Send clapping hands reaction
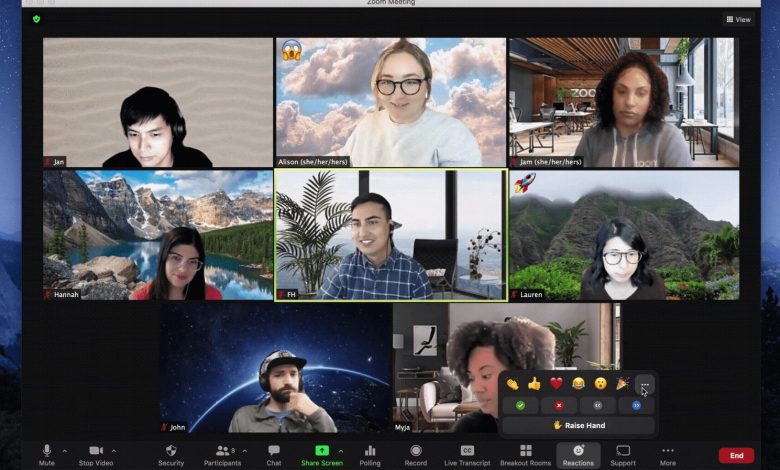 click(x=512, y=384)
